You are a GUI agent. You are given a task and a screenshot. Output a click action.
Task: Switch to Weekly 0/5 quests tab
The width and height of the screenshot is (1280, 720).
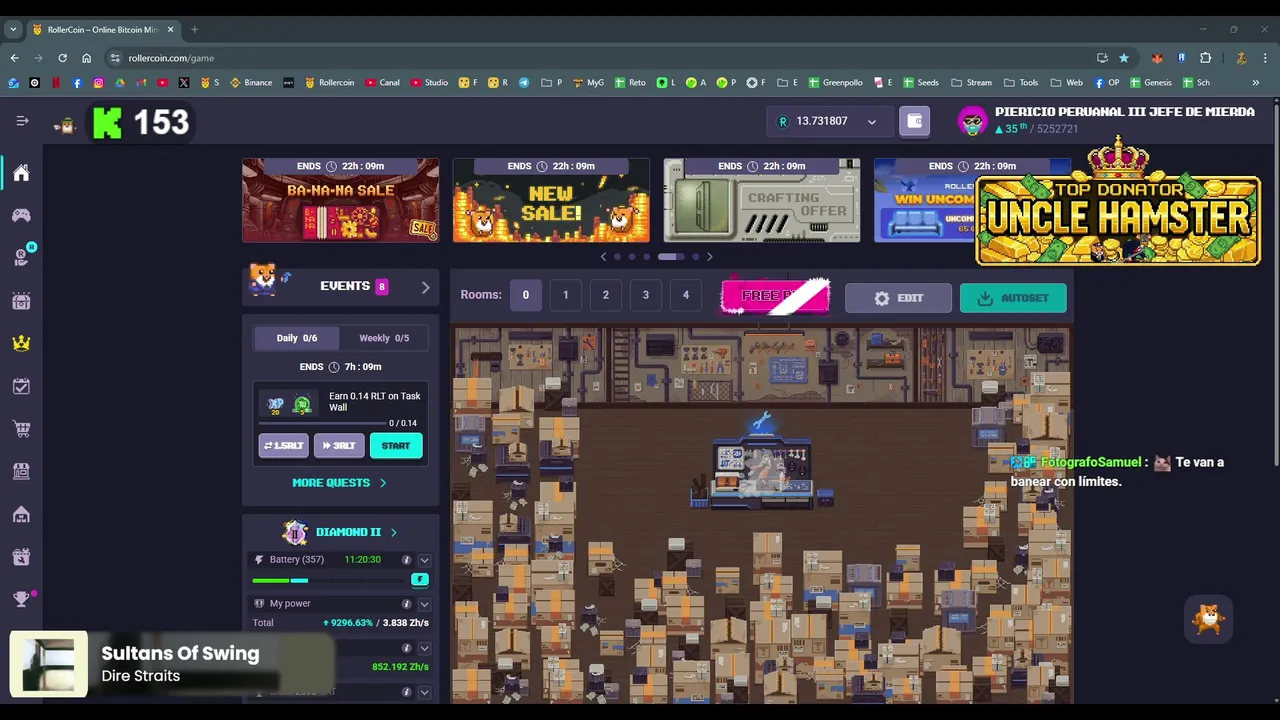click(x=384, y=338)
